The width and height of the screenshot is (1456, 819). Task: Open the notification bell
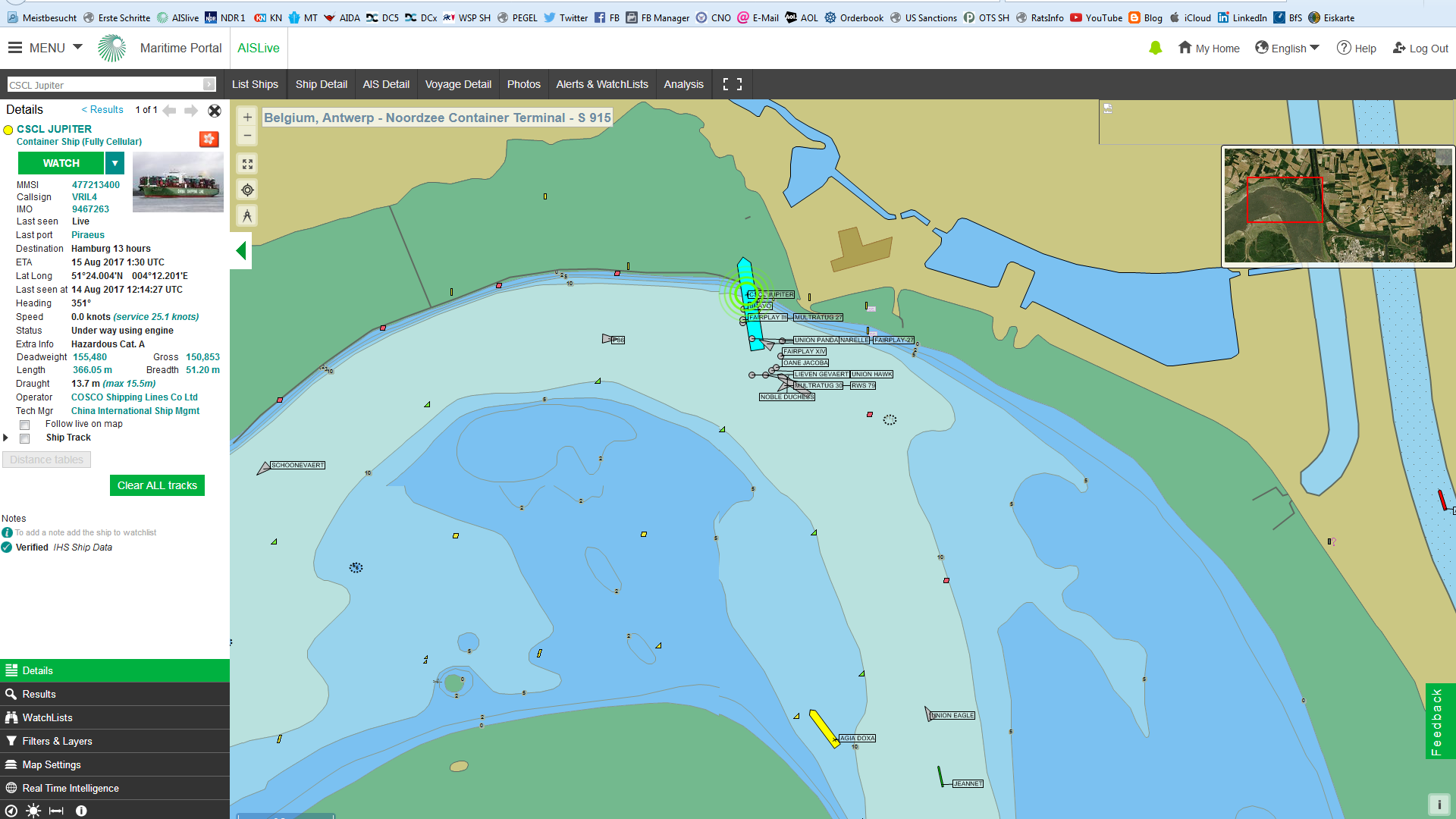point(1155,48)
